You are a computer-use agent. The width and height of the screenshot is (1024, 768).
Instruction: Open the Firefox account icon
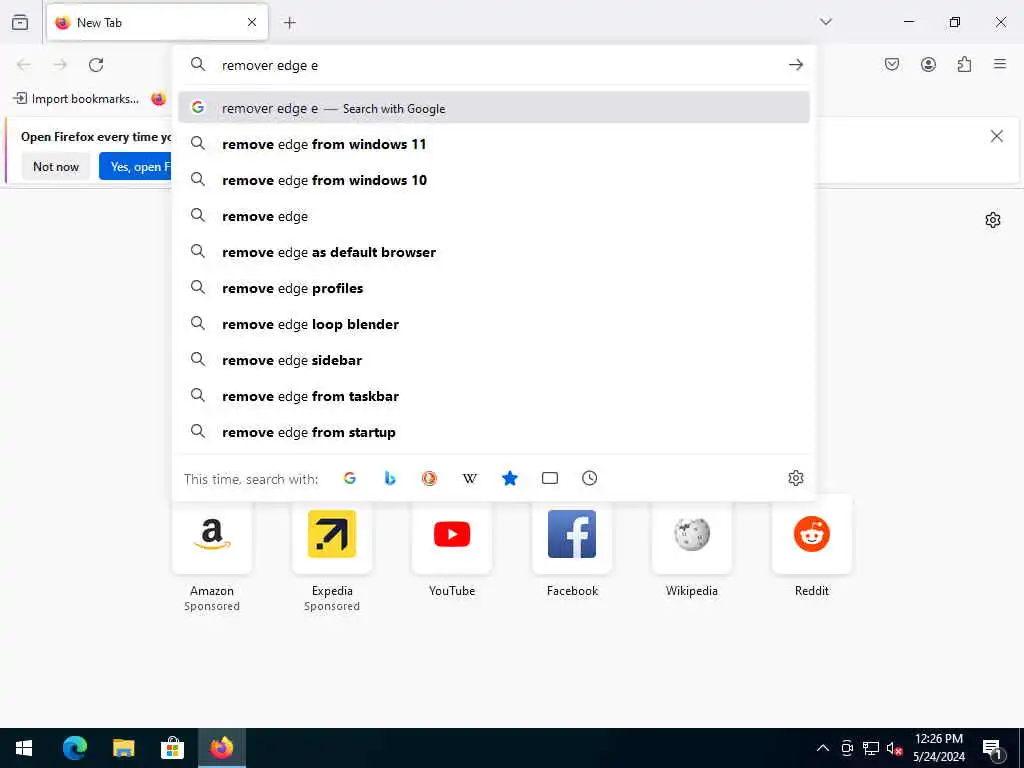(928, 64)
